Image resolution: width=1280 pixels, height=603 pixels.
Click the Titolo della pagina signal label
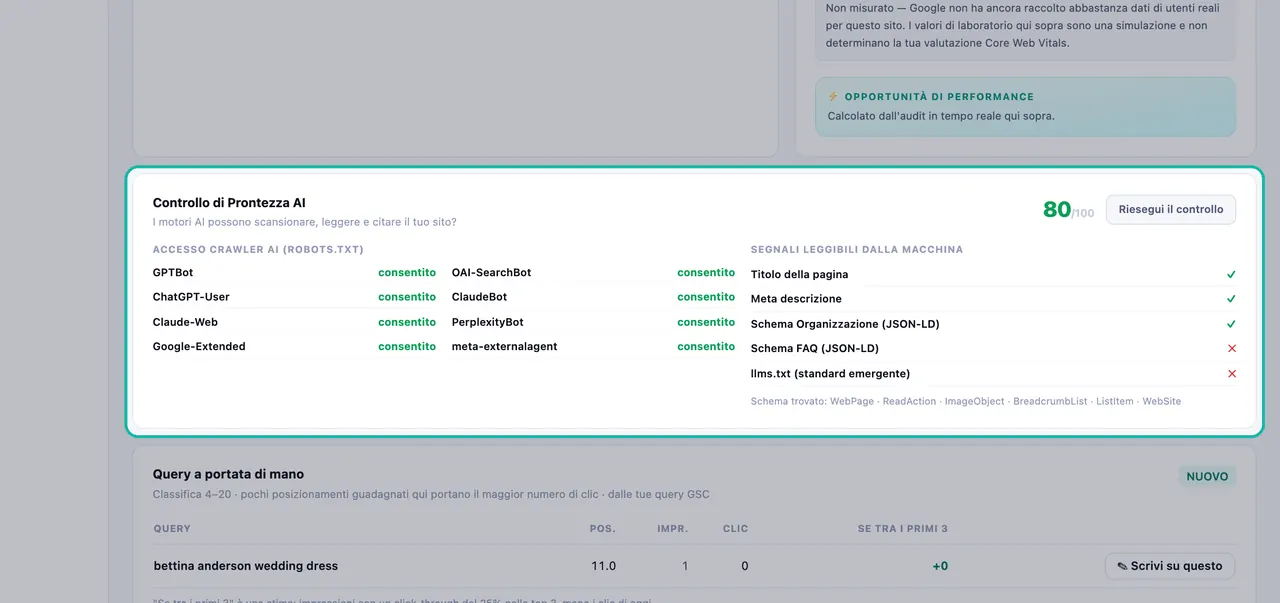(799, 274)
